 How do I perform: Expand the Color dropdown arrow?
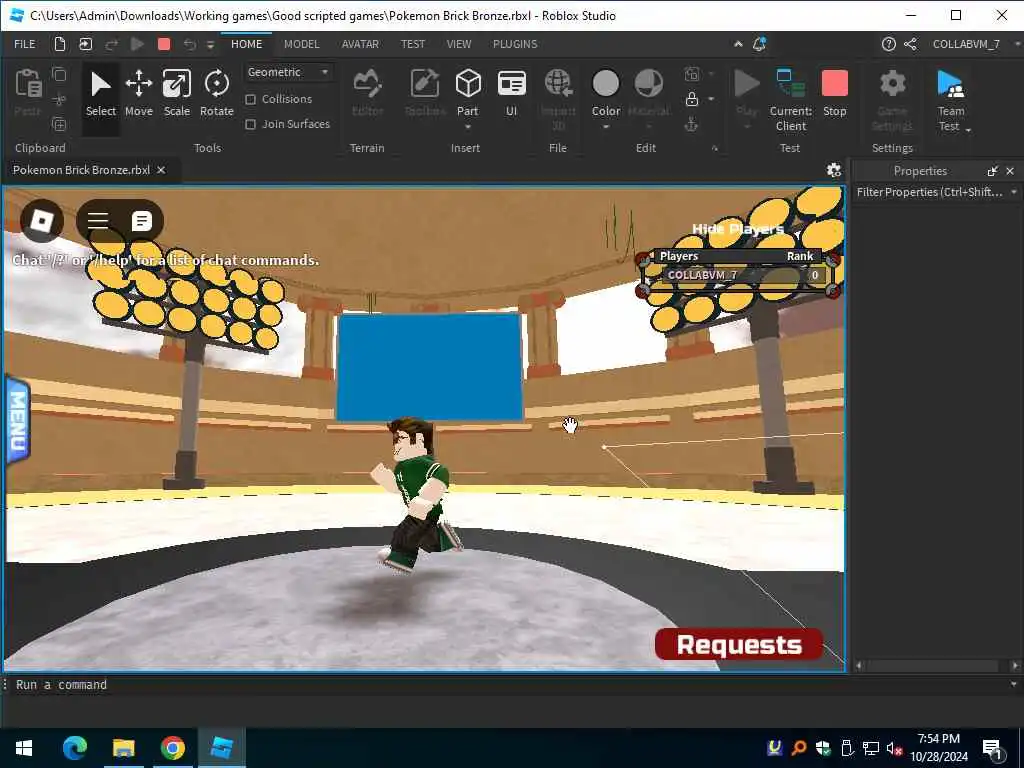pos(605,127)
